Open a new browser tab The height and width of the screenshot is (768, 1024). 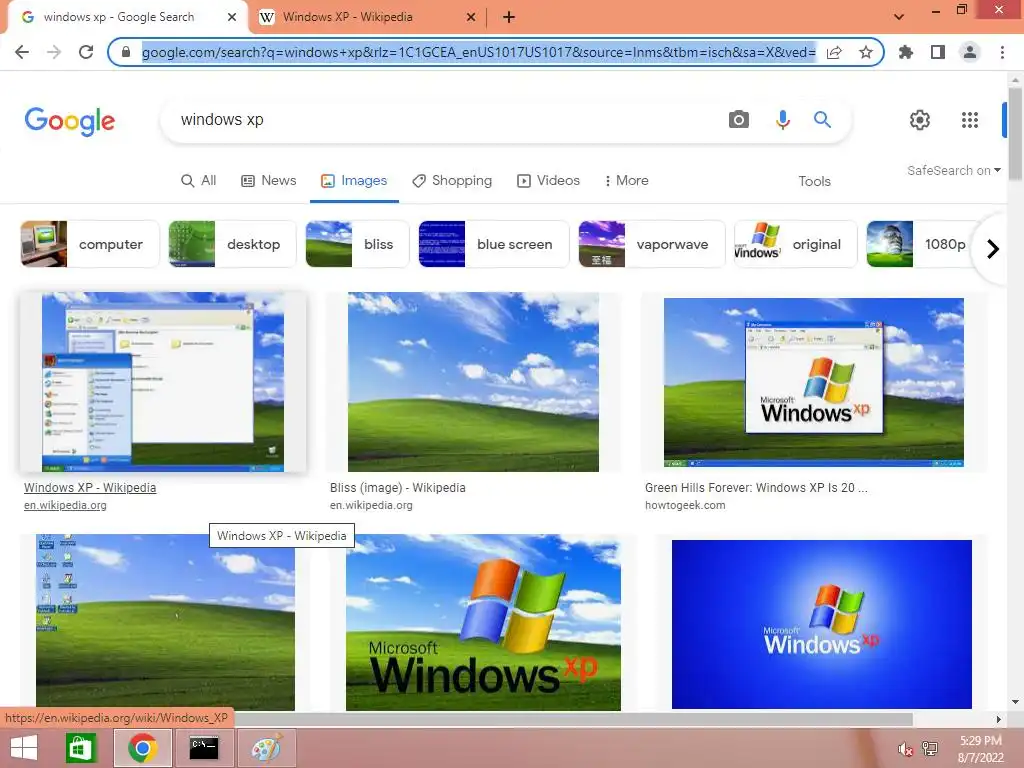[509, 17]
